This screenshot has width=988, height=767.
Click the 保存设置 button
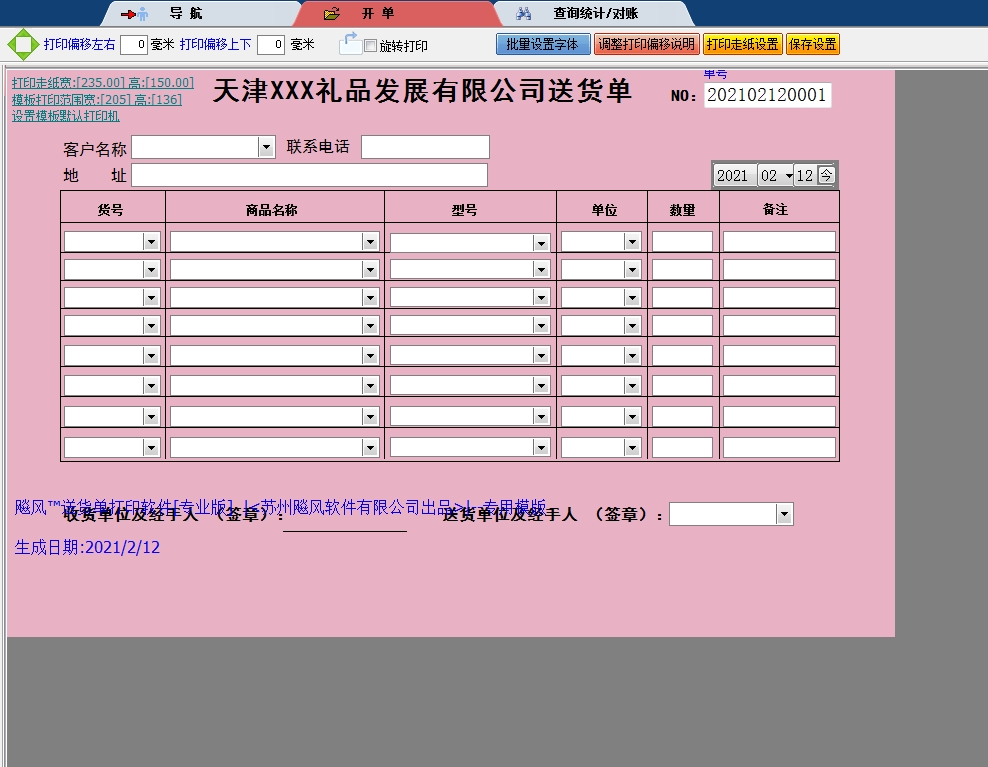coord(812,44)
